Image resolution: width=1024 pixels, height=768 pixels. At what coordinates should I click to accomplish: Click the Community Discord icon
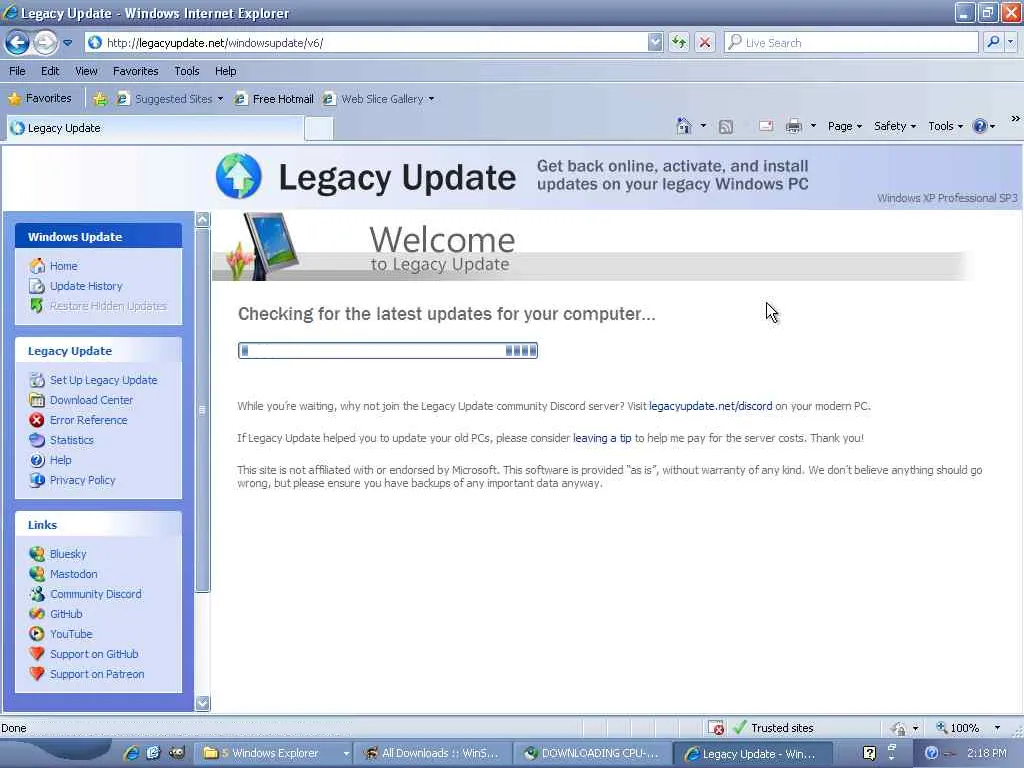click(x=37, y=594)
